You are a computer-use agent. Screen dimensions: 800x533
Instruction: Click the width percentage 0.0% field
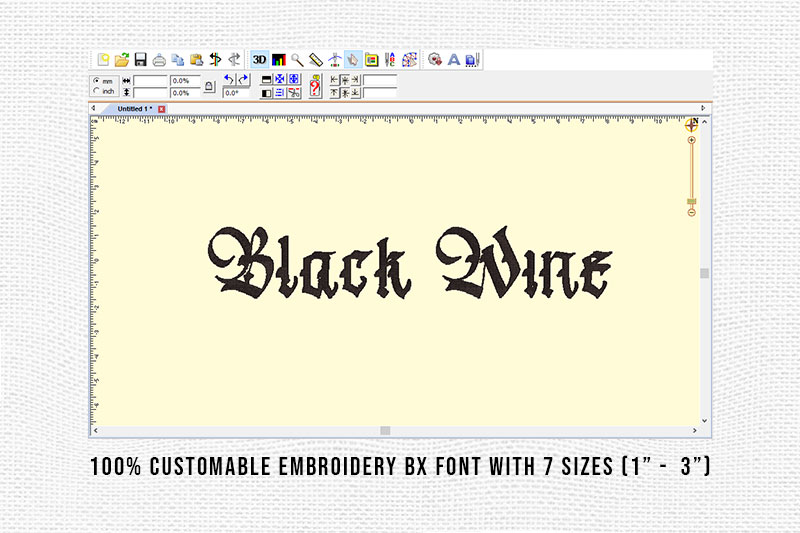coord(185,81)
